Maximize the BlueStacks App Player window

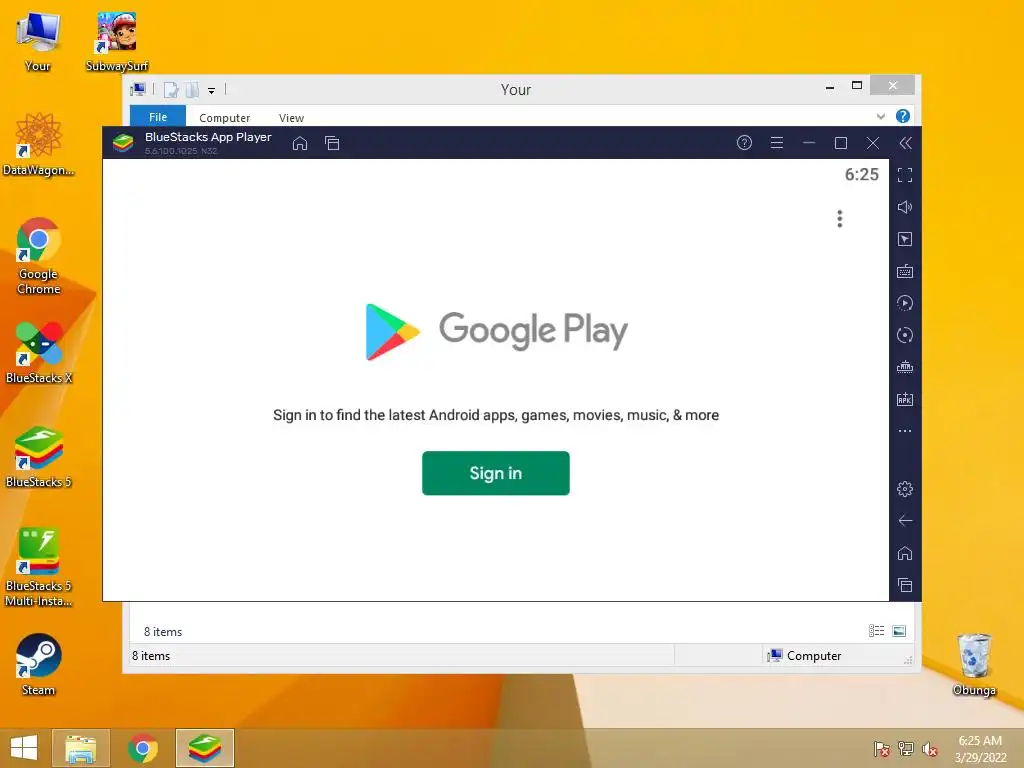click(x=841, y=143)
